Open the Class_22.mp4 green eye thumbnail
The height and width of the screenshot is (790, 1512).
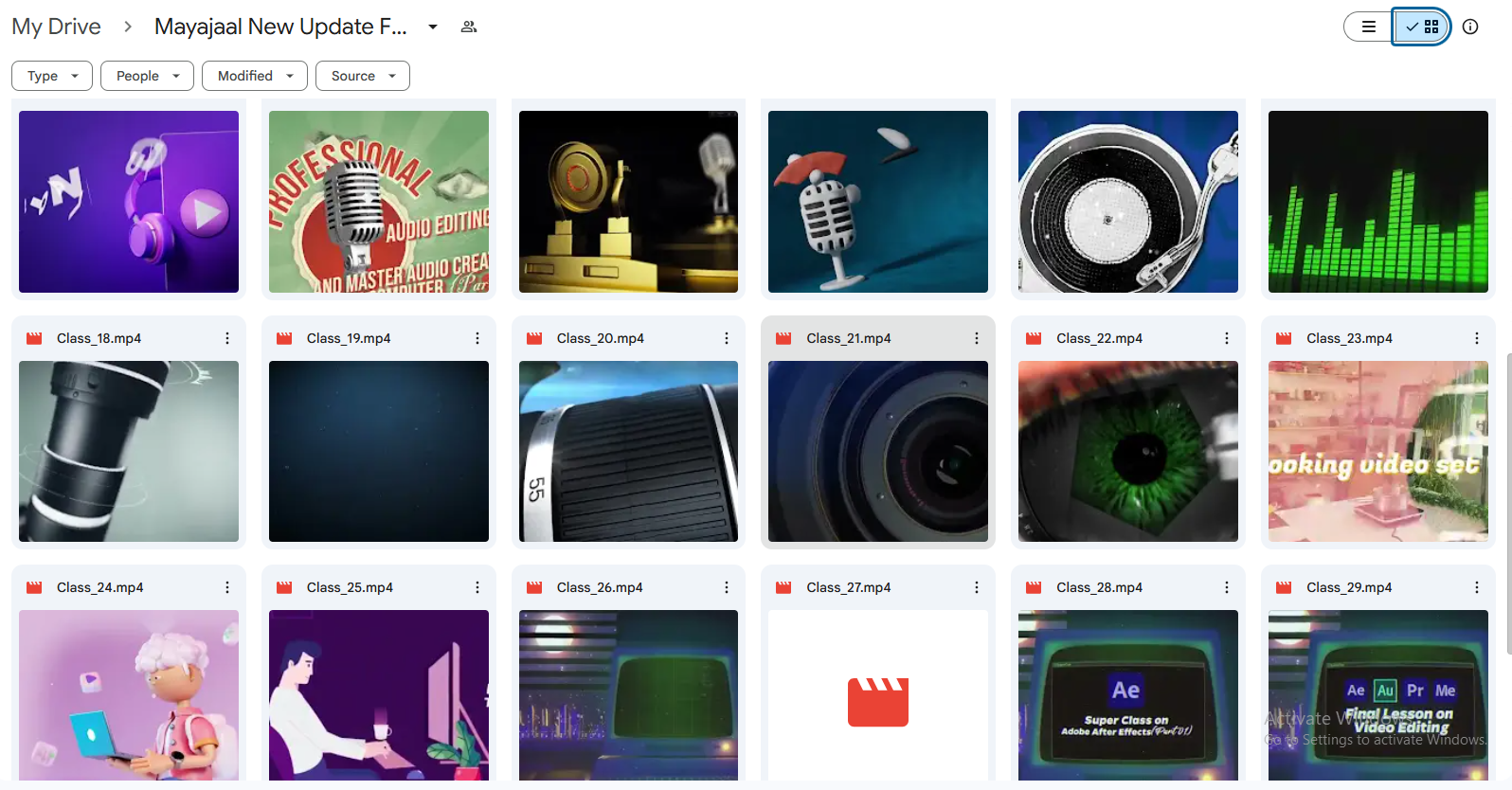1127,451
